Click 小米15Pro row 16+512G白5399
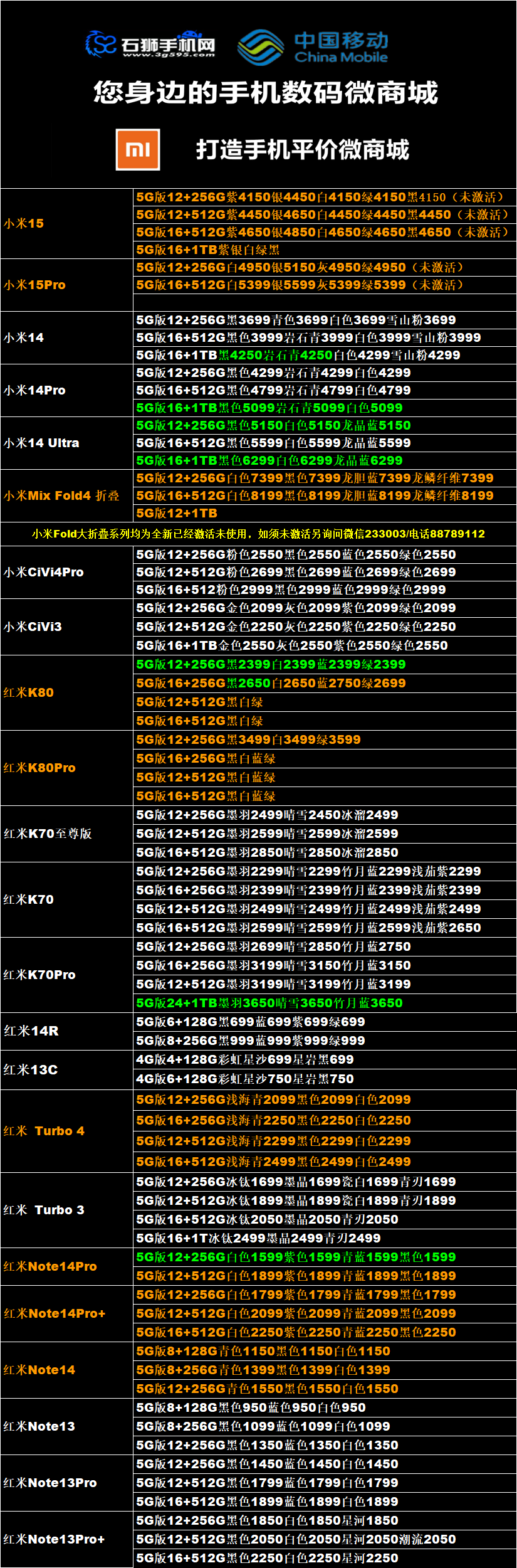Screen dimensions: 517x1568 (325, 285)
